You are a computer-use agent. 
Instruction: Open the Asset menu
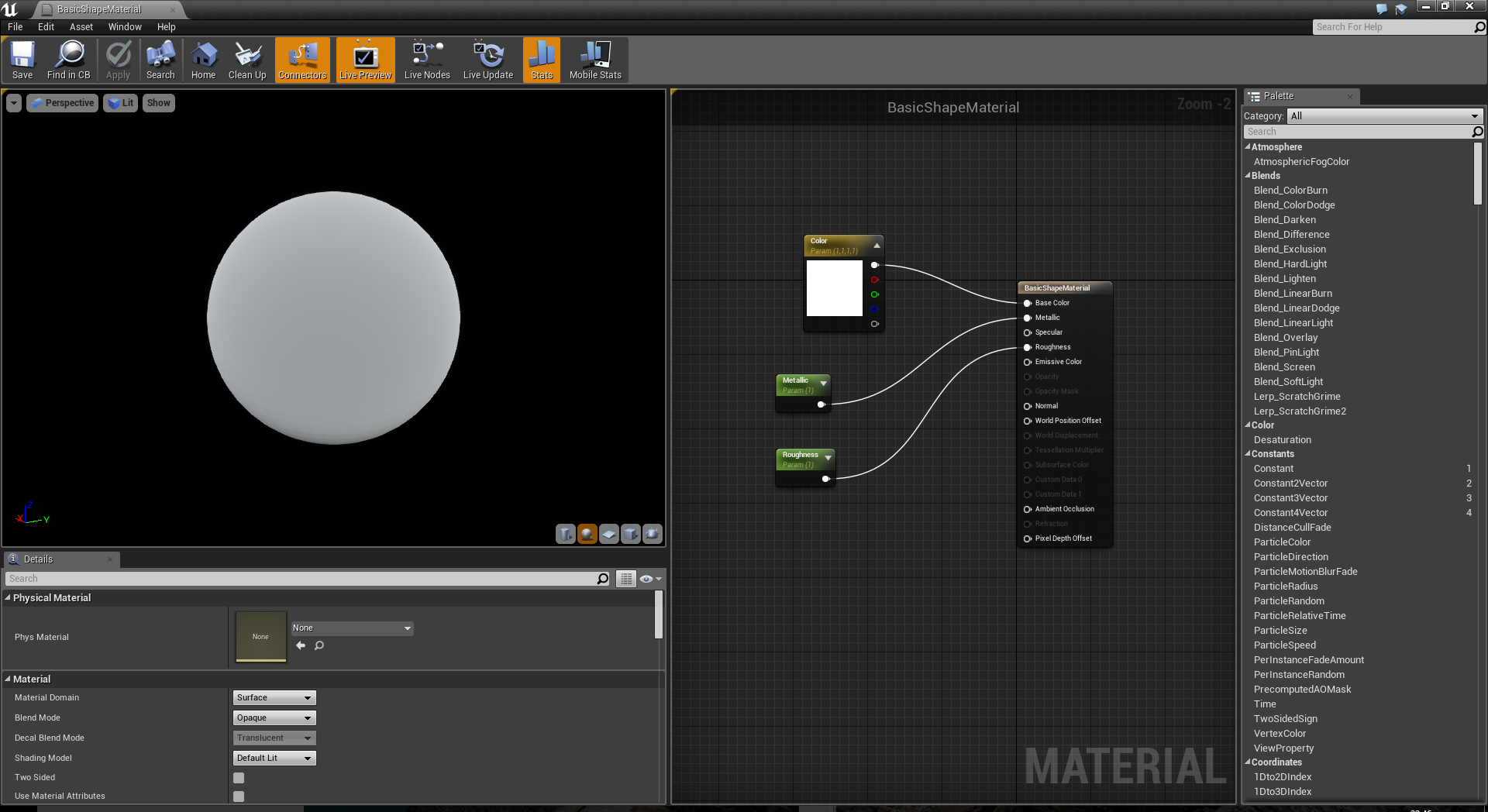coord(81,26)
